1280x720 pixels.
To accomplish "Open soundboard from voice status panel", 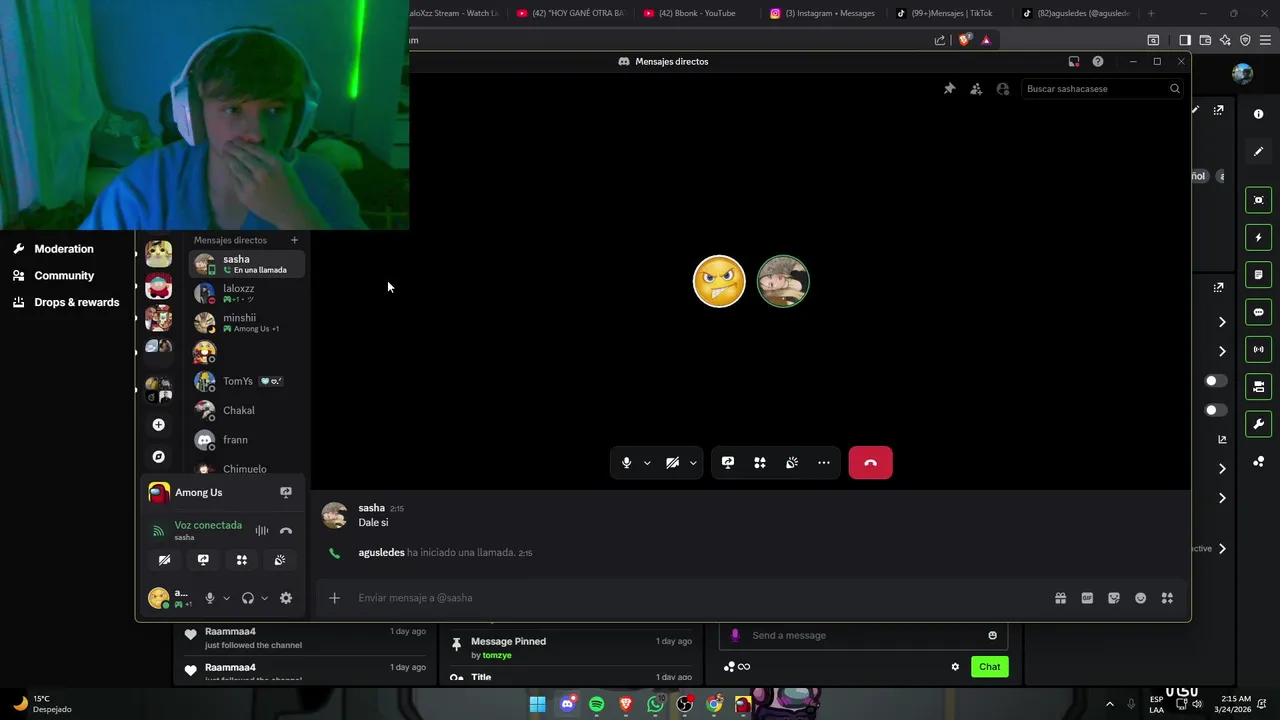I will 280,560.
